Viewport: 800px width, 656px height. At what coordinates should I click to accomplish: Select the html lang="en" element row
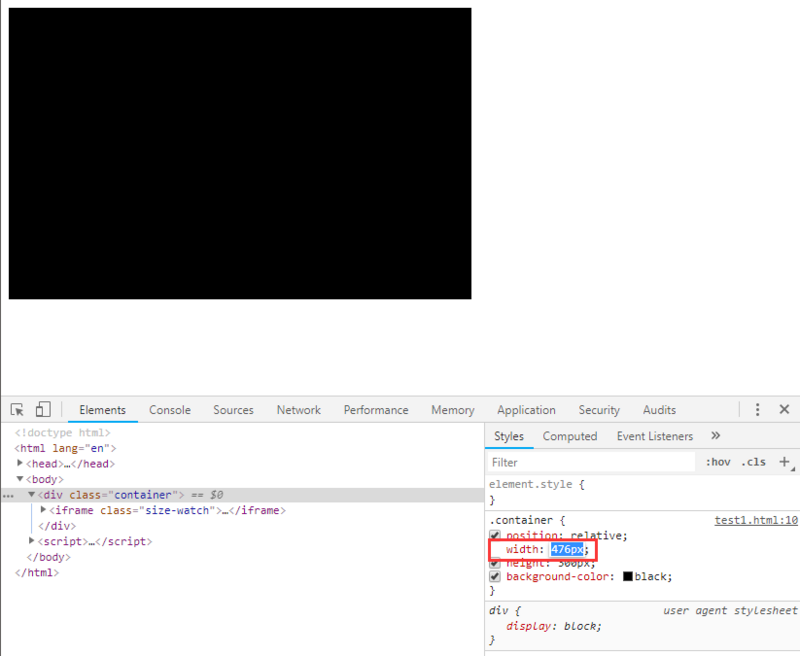(x=65, y=448)
